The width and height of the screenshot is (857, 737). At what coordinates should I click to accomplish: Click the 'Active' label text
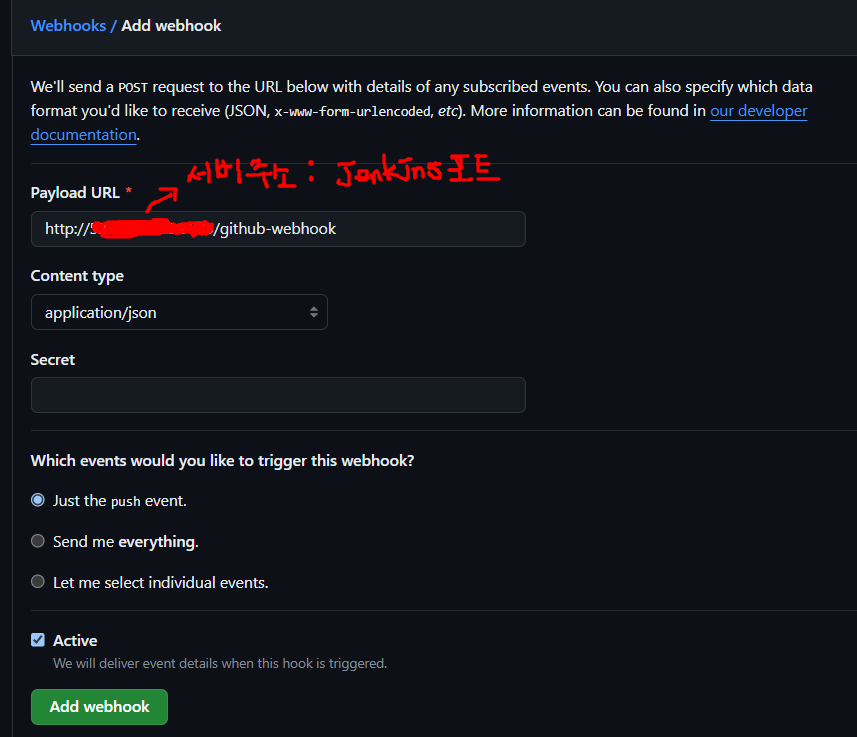pyautogui.click(x=75, y=640)
